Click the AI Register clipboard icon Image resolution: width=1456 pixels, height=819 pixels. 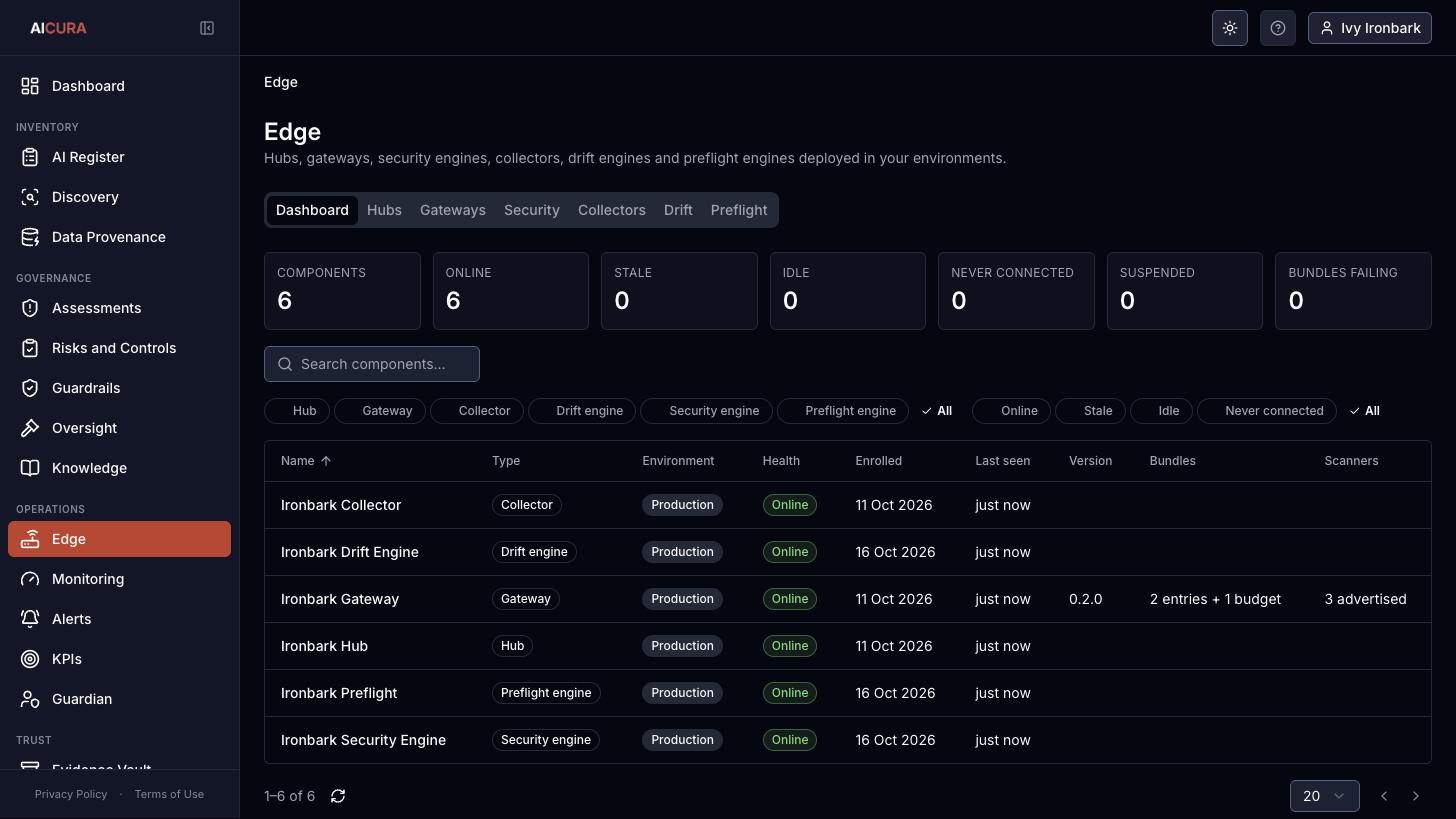[30, 157]
